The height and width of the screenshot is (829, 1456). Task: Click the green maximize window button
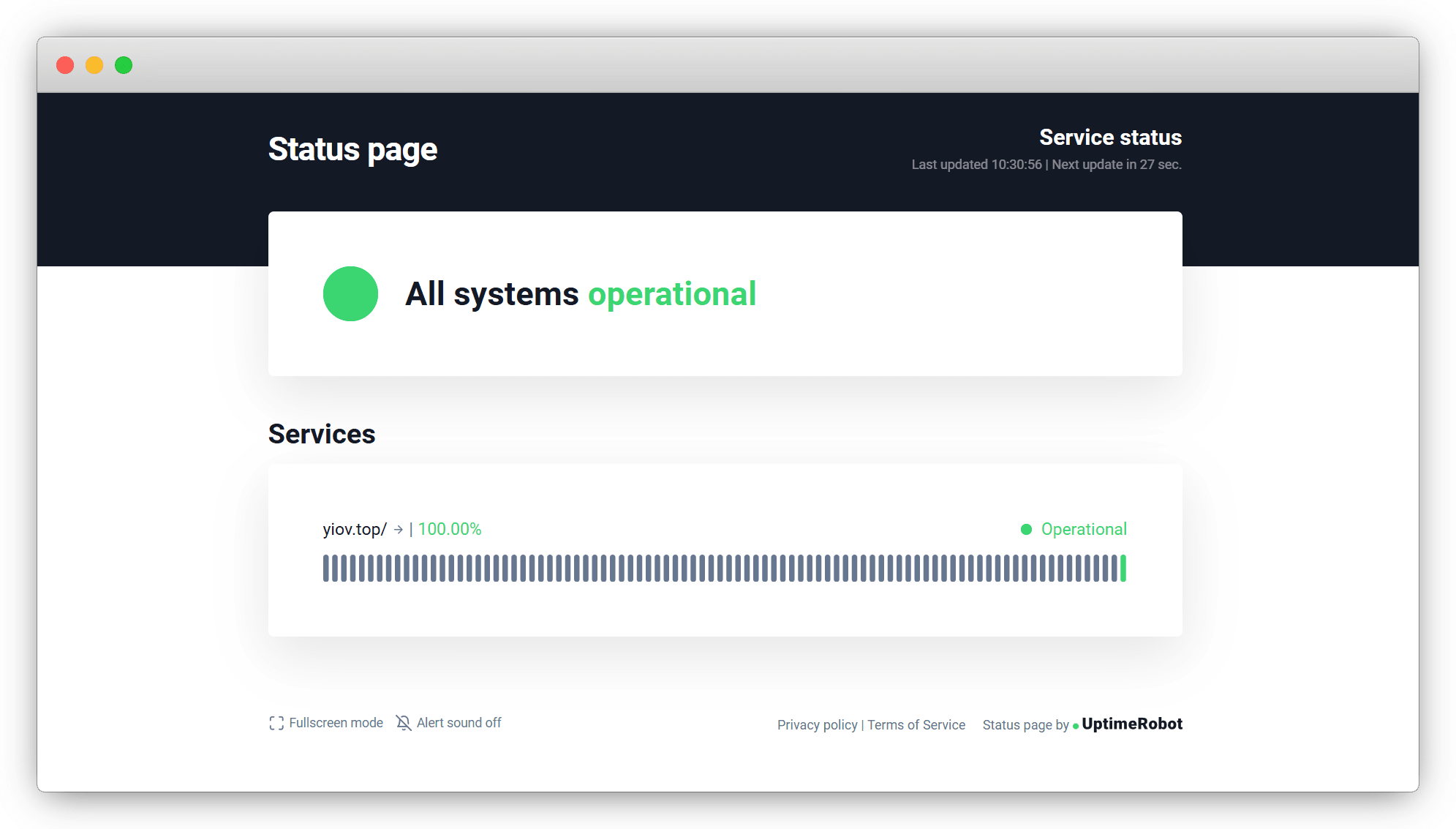pos(124,65)
